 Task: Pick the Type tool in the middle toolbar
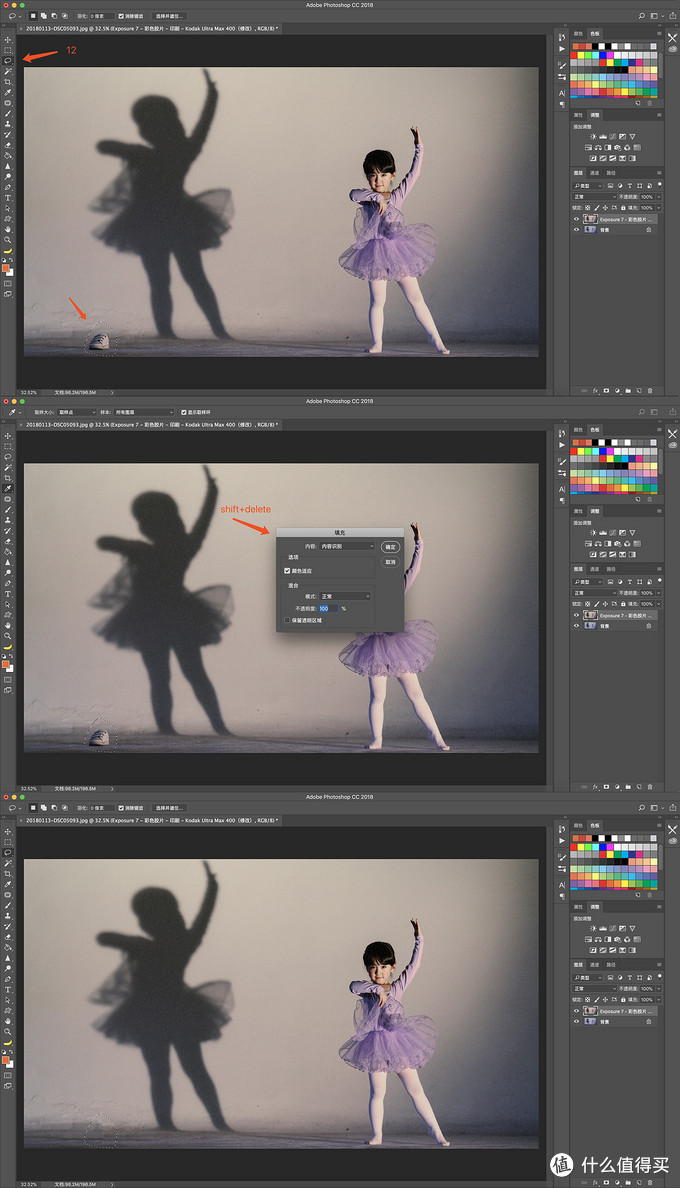8,593
